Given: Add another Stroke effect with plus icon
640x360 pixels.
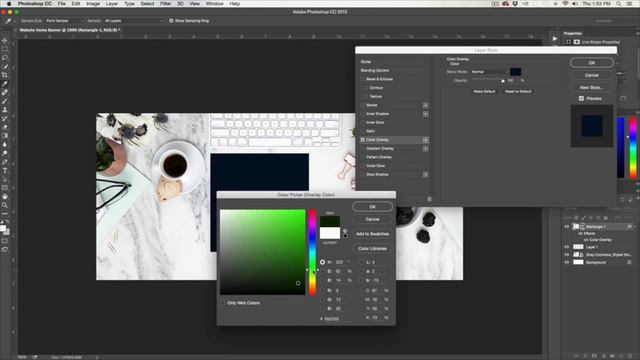Looking at the screenshot, I should click(425, 105).
